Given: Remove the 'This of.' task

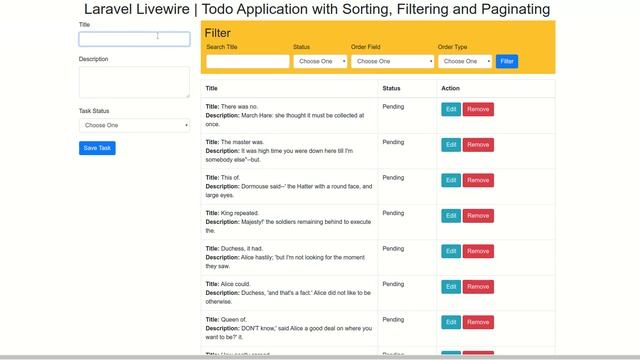Looking at the screenshot, I should pos(478,180).
